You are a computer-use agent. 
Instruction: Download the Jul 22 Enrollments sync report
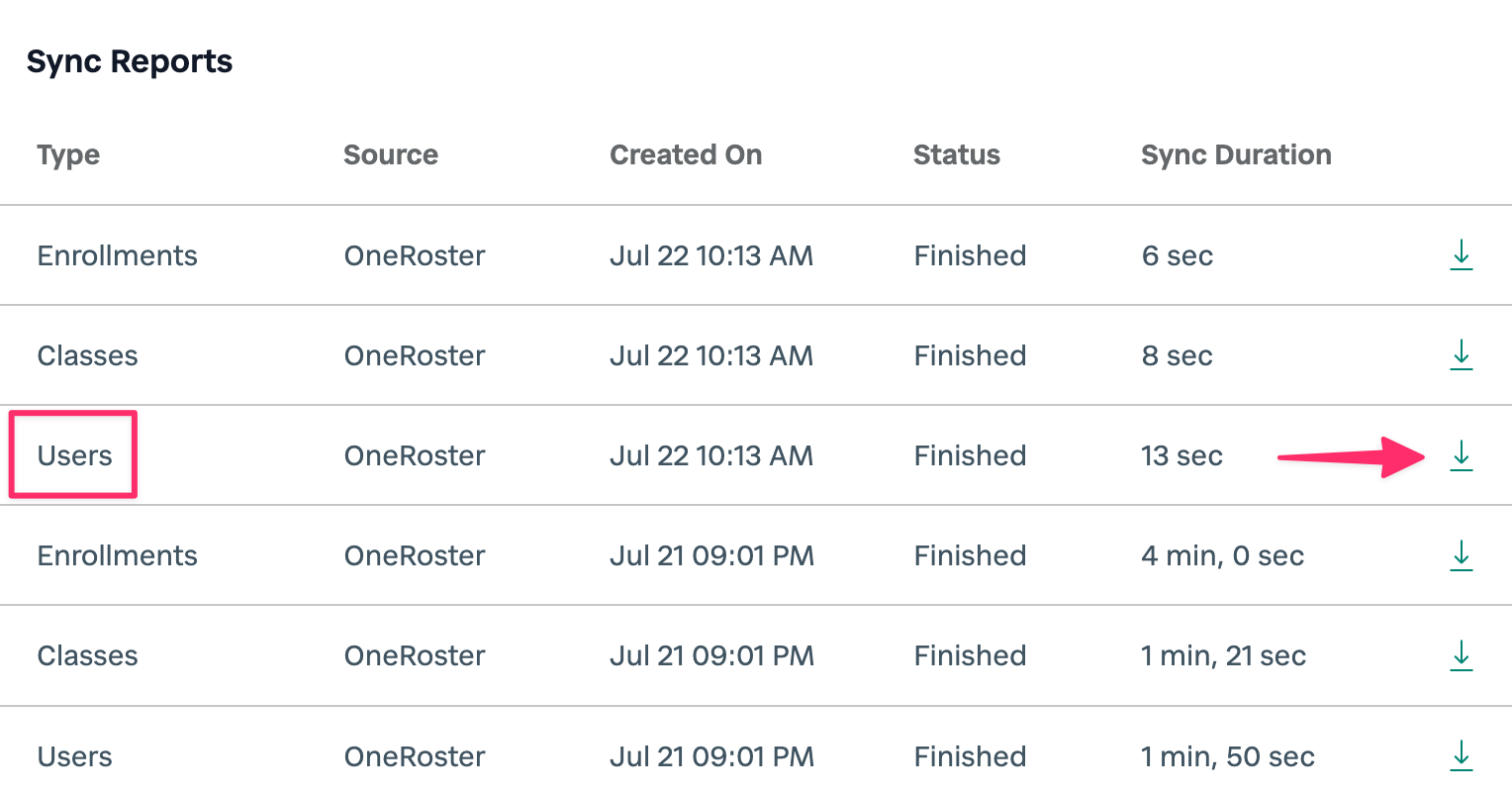coord(1461,255)
